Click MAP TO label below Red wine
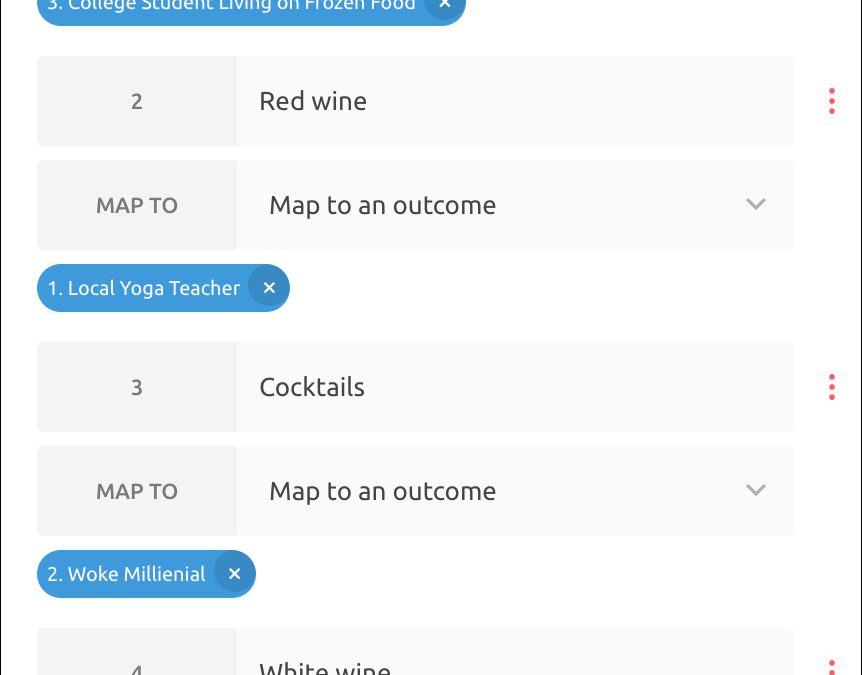The width and height of the screenshot is (862, 675). coord(137,205)
